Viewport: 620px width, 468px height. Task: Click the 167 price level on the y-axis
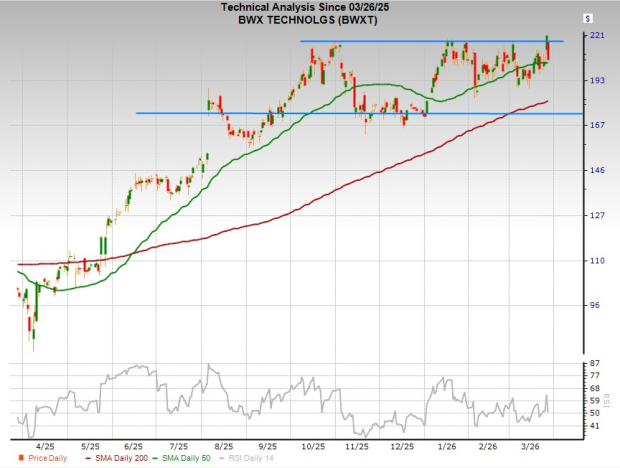(x=596, y=125)
